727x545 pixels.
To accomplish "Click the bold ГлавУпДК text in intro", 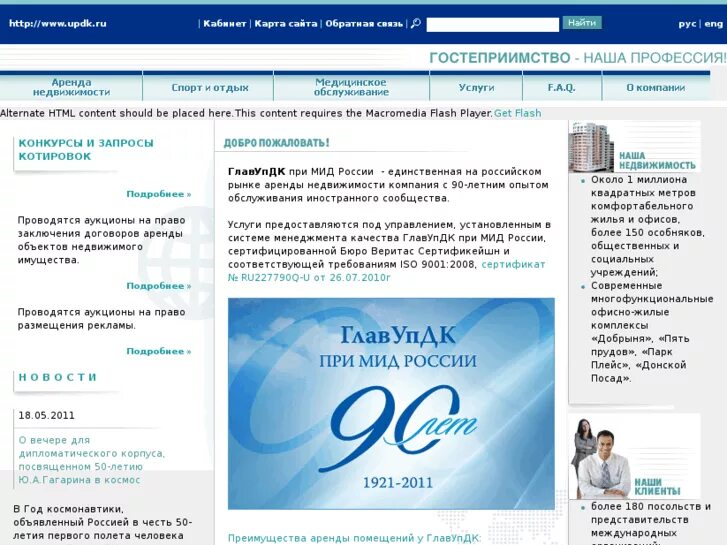I will tap(256, 172).
